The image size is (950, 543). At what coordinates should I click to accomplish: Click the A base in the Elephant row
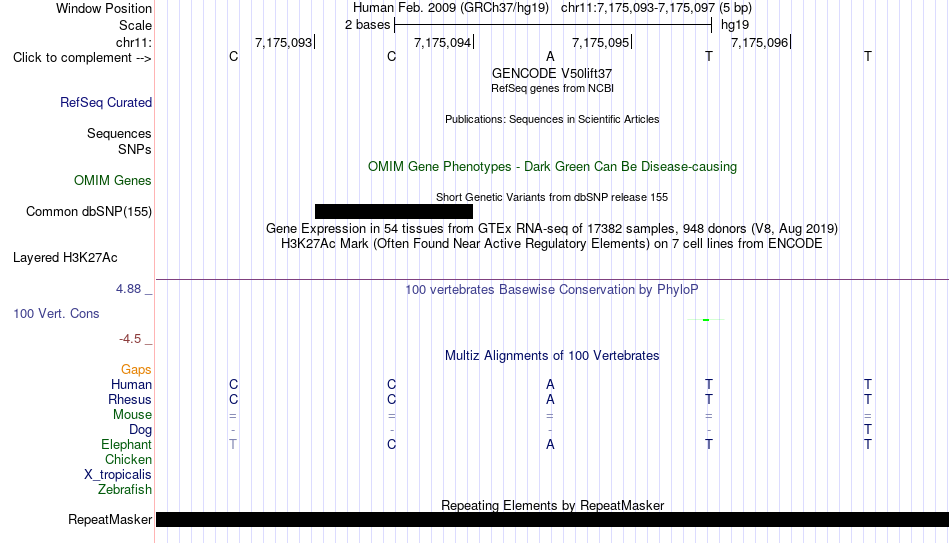[x=550, y=445]
